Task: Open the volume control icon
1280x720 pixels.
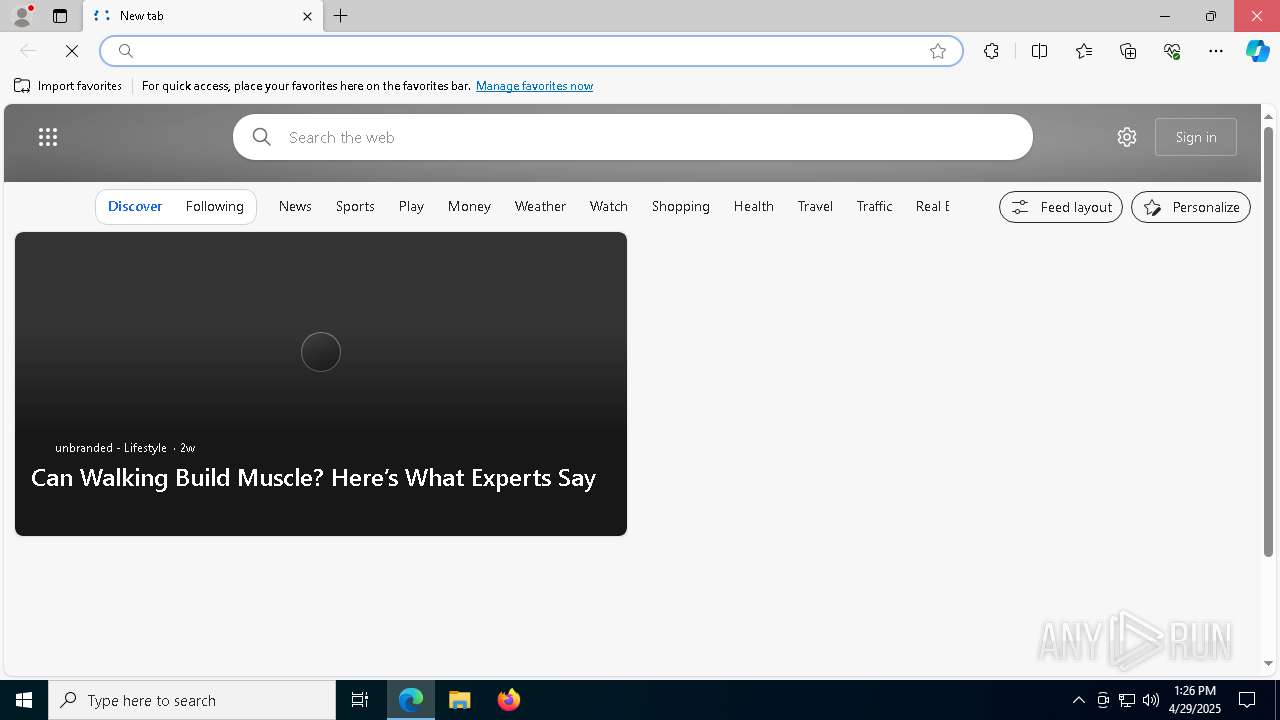Action: [x=1151, y=700]
